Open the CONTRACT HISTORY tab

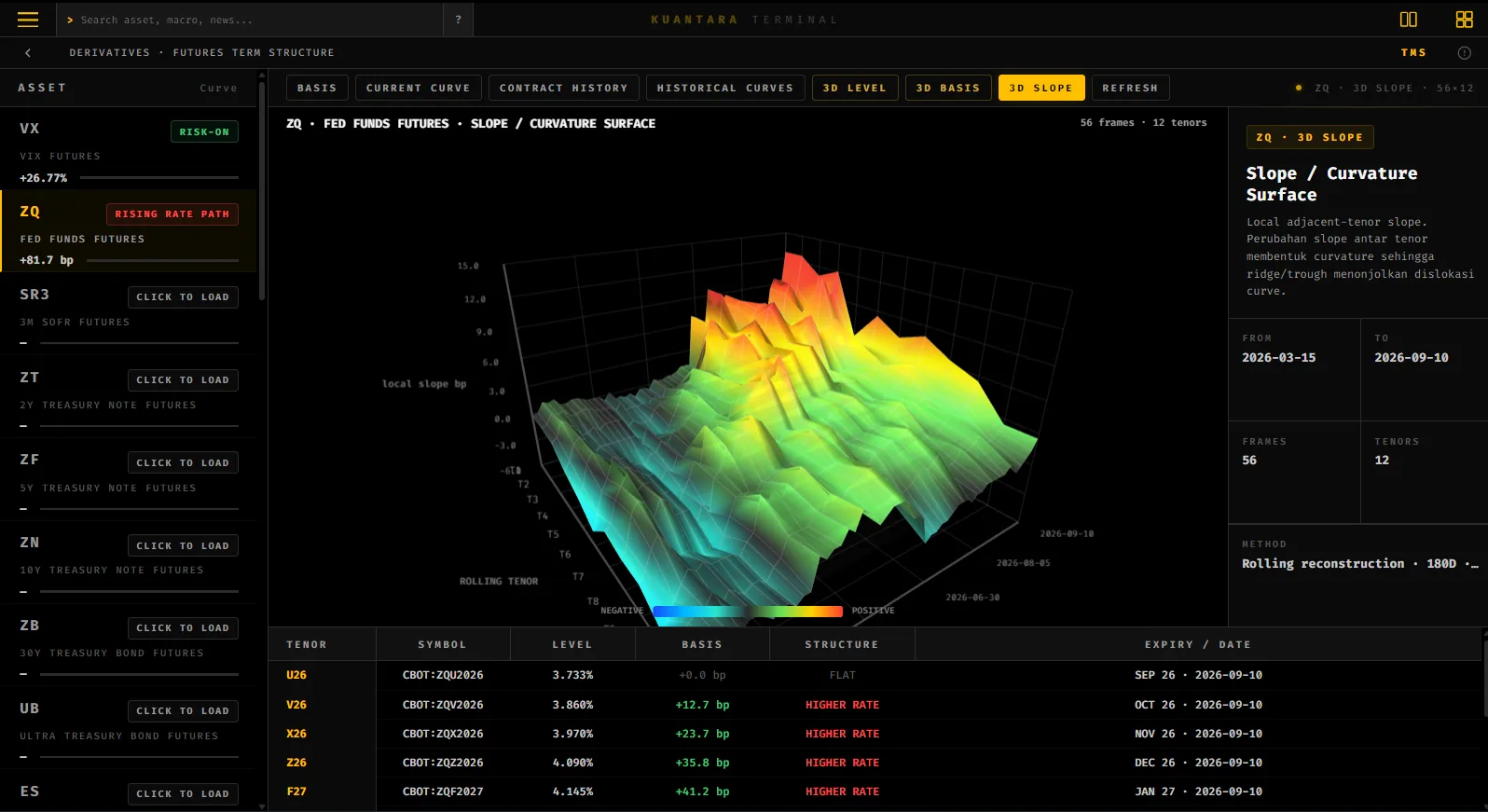pos(563,88)
